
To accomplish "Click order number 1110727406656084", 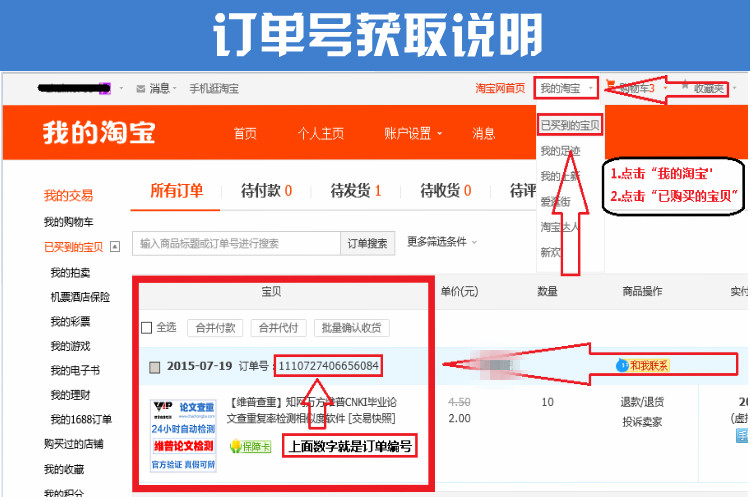I will click(329, 366).
